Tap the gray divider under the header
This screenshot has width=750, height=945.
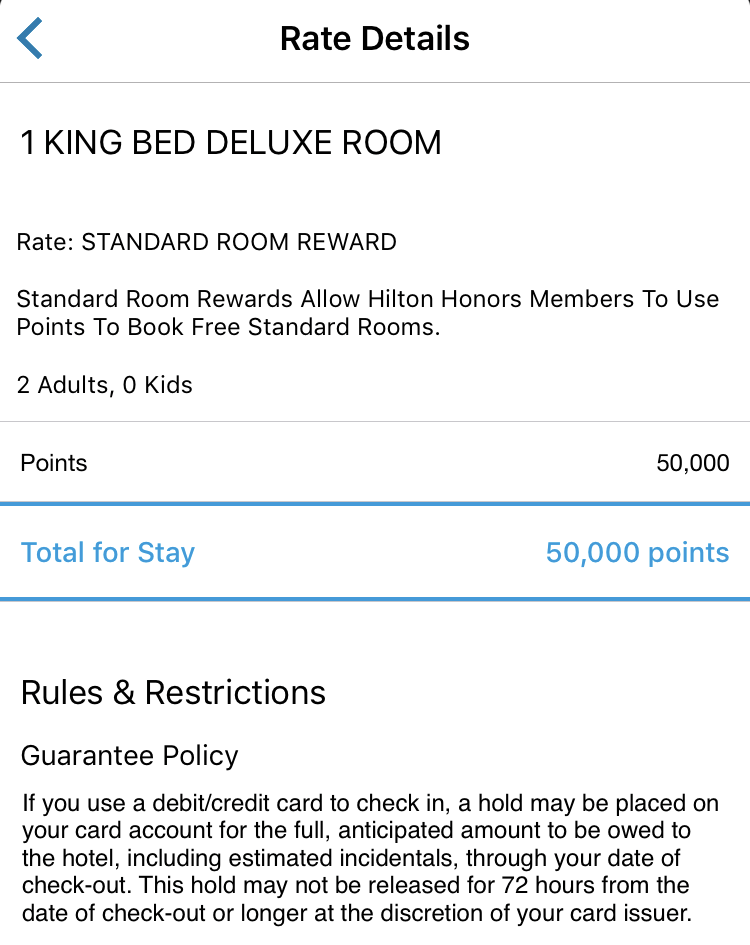point(375,82)
